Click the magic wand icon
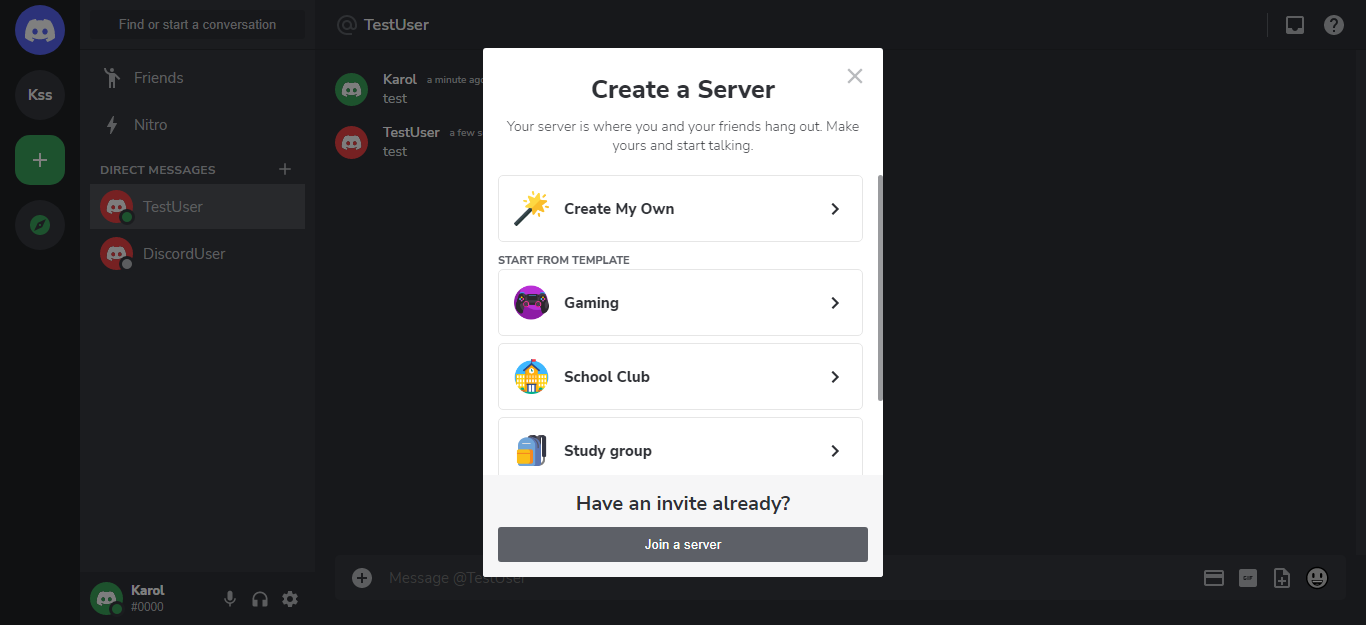The image size is (1366, 625). (x=531, y=209)
